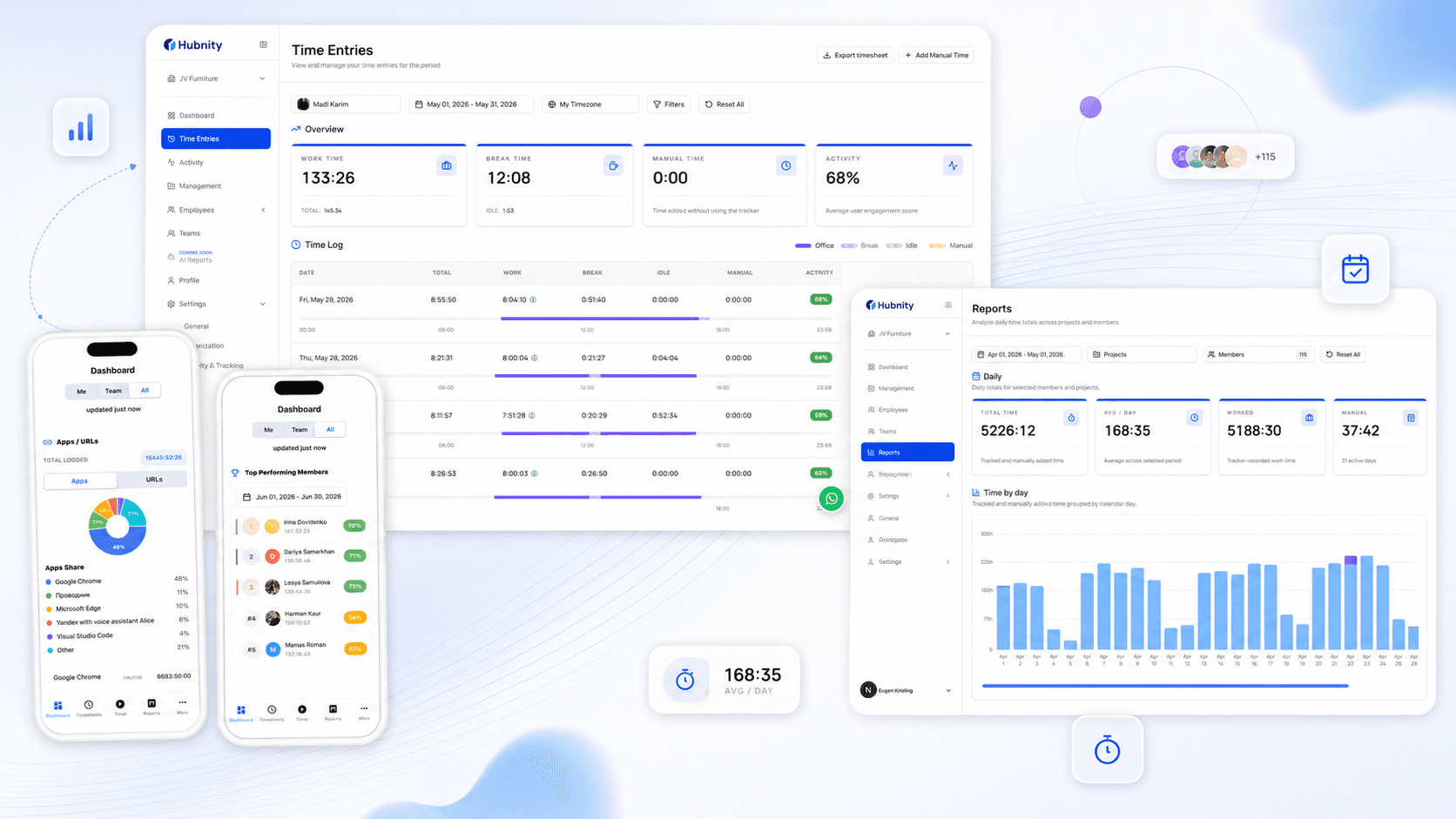Click the Break Time coffee cup icon
Screen dimensions: 1456x819
tap(614, 165)
